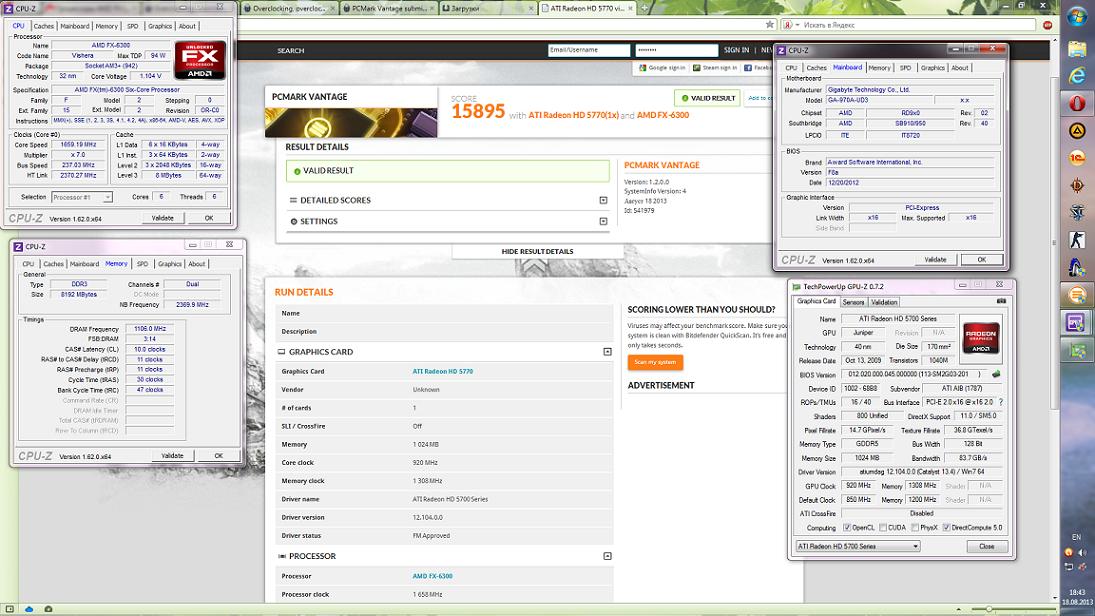Click Validate in the top-left CPU-Z window

point(163,218)
